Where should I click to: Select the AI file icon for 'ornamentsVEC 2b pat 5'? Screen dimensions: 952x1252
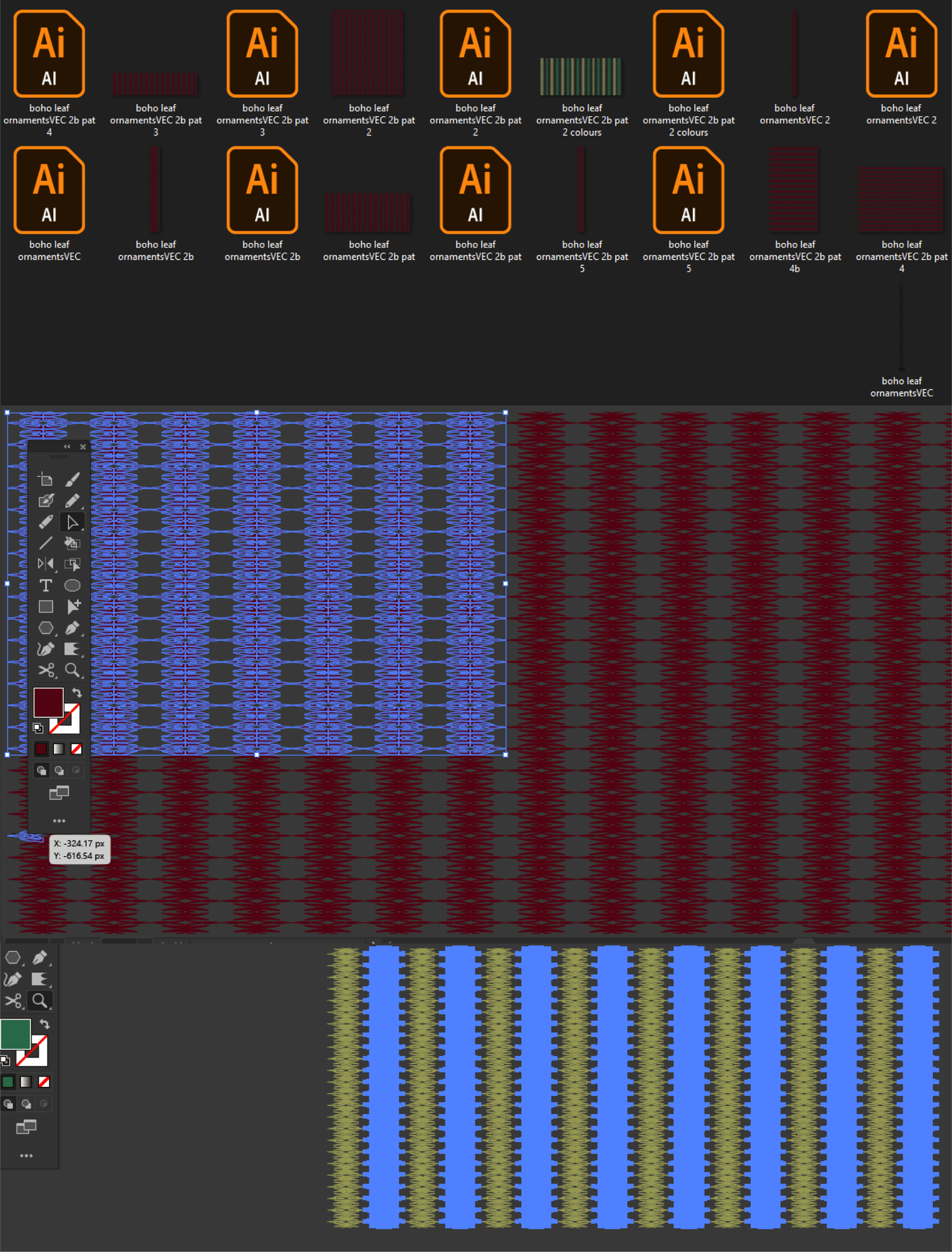tap(689, 190)
